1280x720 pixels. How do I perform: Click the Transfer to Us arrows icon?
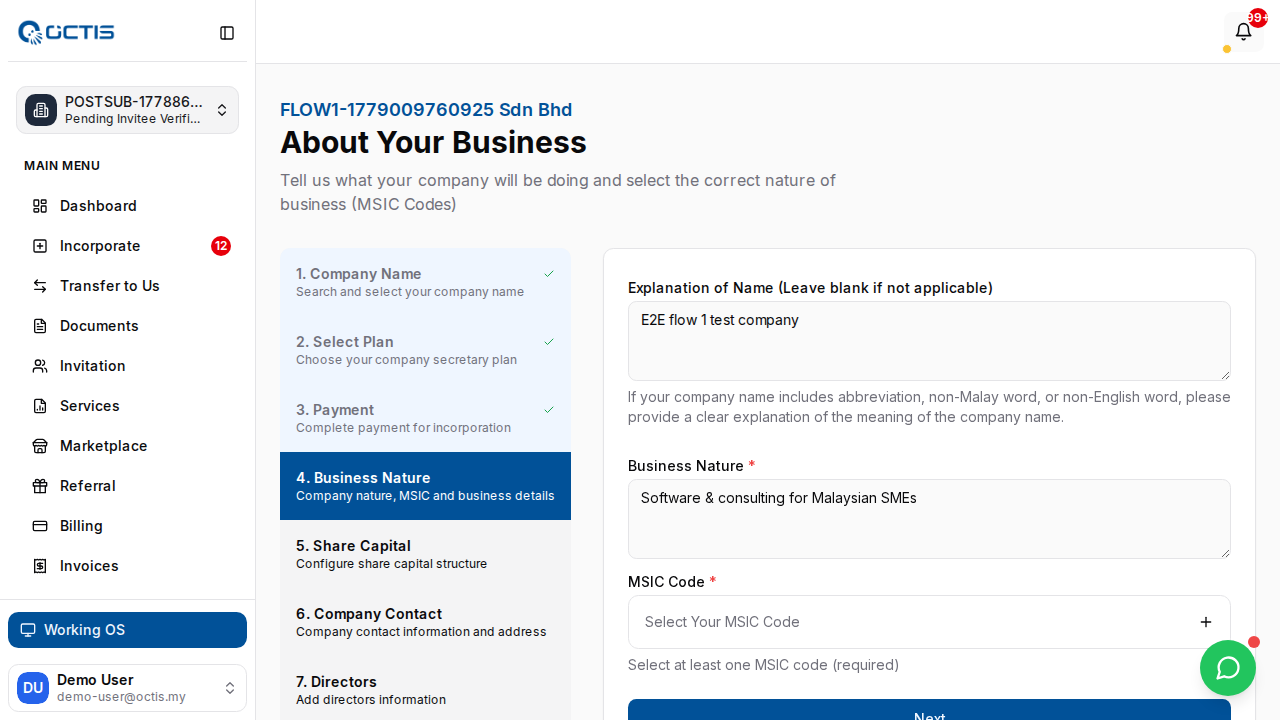40,286
